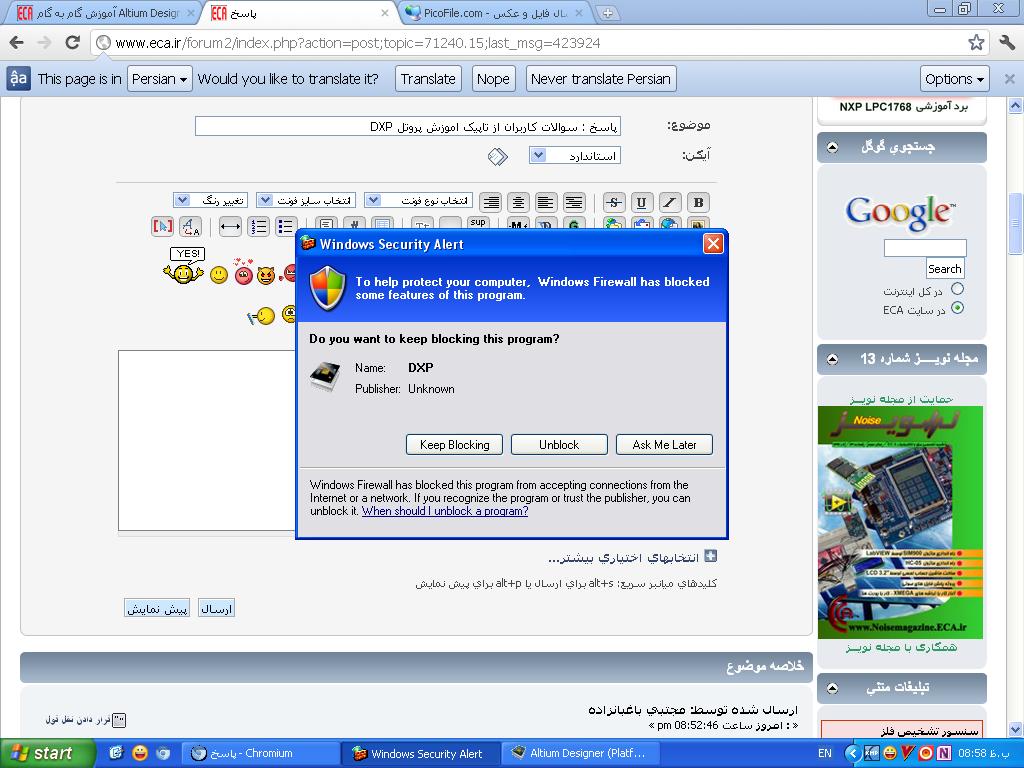
Task: Click Ask Me Later in security alert
Action: [664, 445]
